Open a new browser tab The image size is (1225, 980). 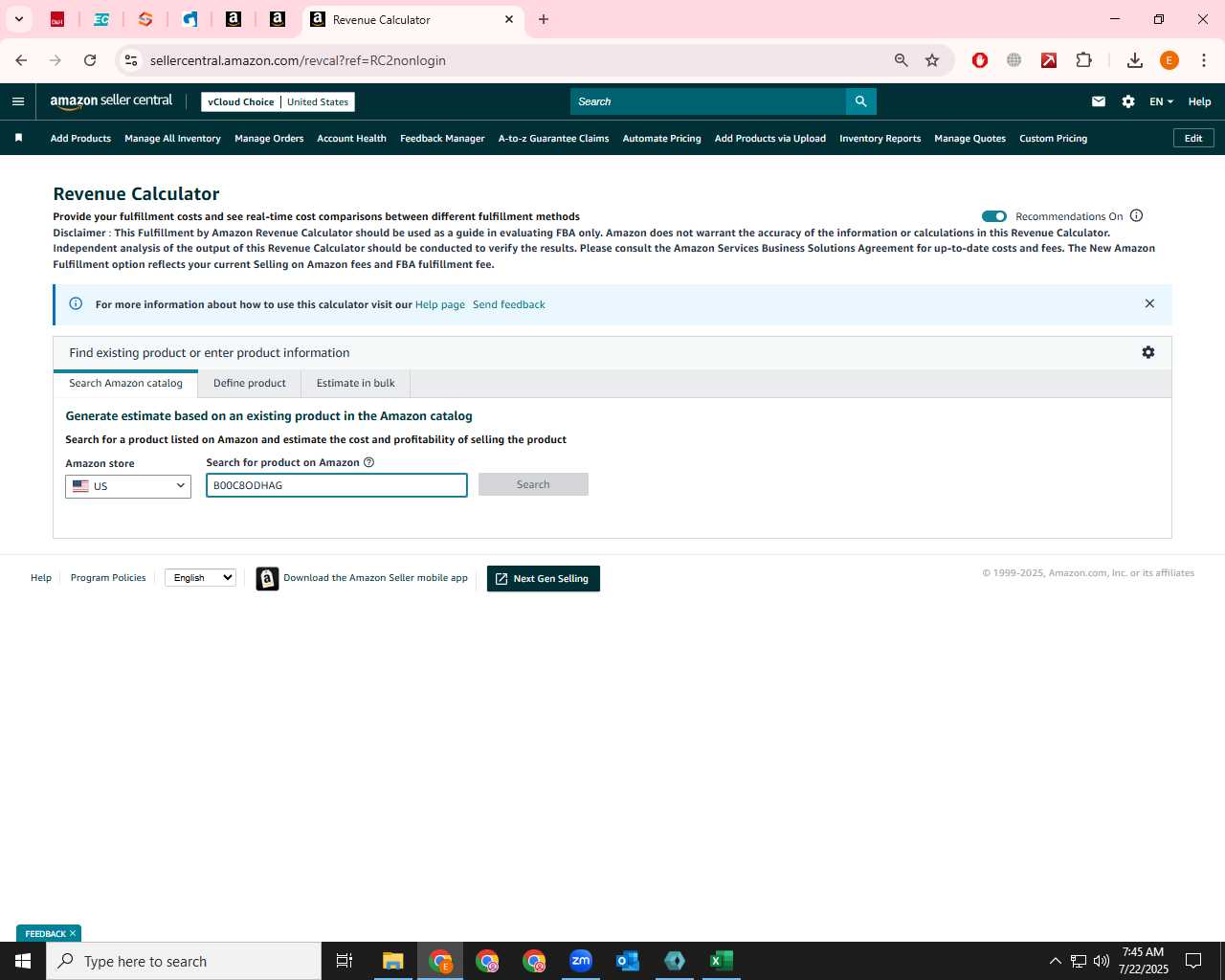(544, 19)
